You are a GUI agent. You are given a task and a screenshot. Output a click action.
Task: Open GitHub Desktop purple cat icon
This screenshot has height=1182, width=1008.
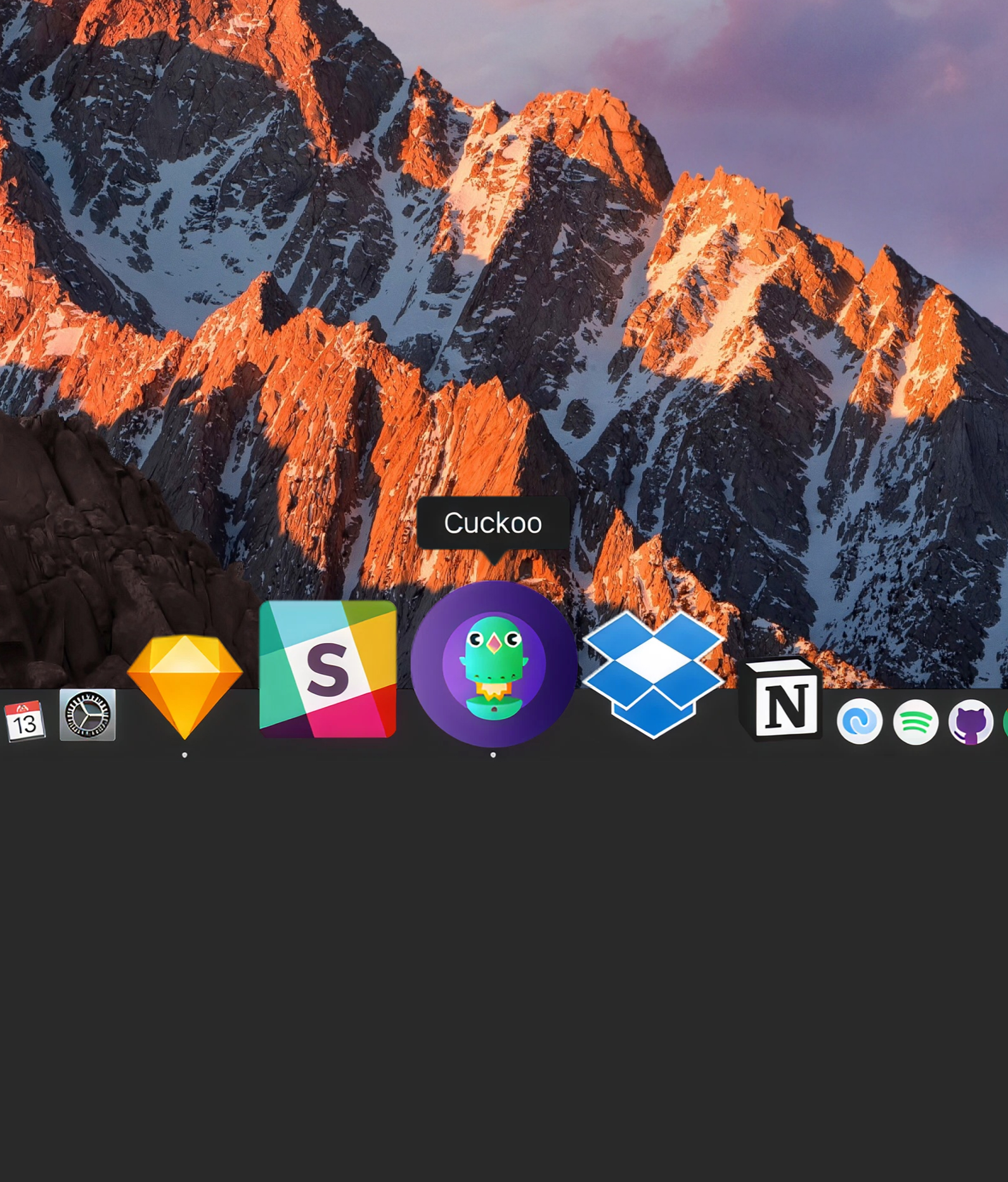[x=971, y=722]
